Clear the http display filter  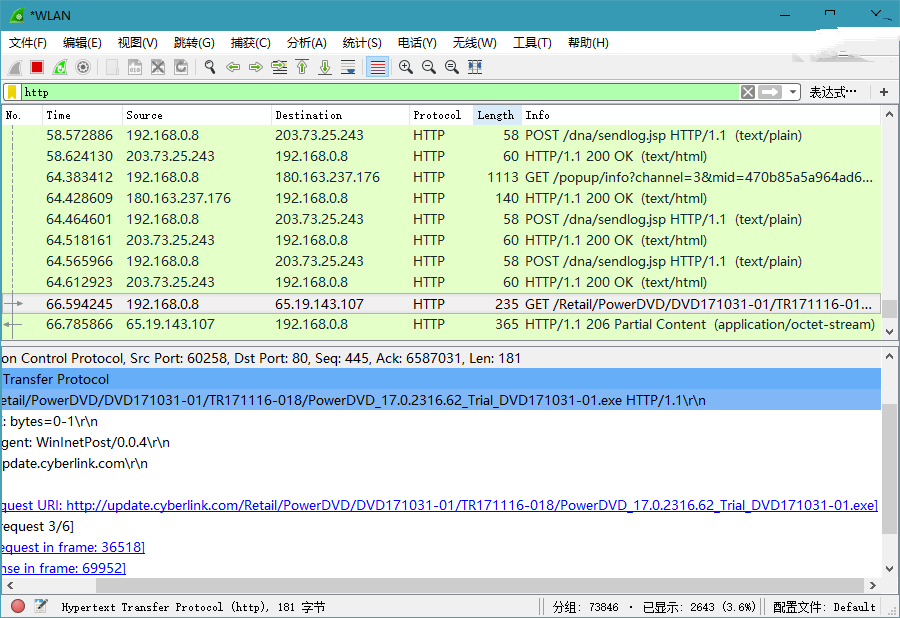[748, 92]
